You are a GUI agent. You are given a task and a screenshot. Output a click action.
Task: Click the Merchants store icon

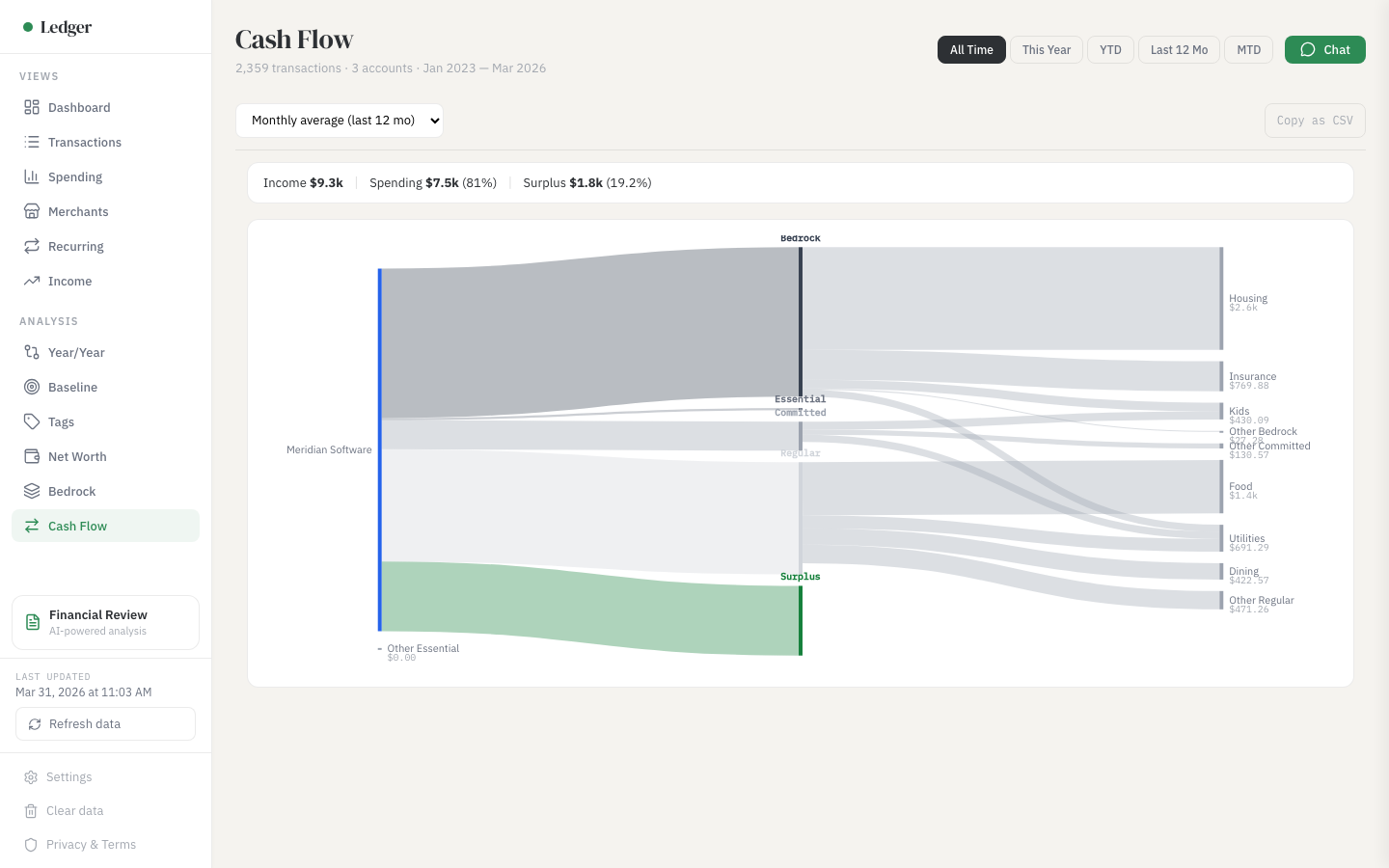point(32,211)
